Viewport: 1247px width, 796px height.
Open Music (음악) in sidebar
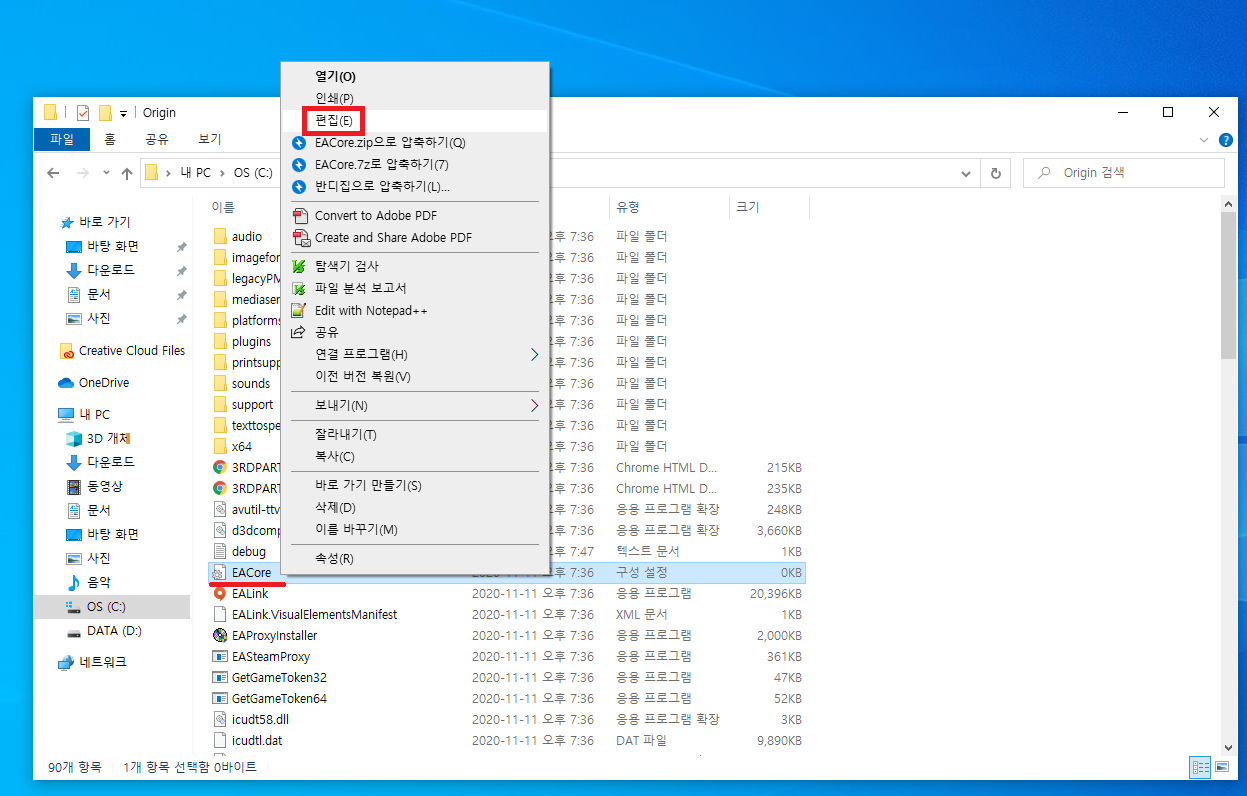[88, 582]
